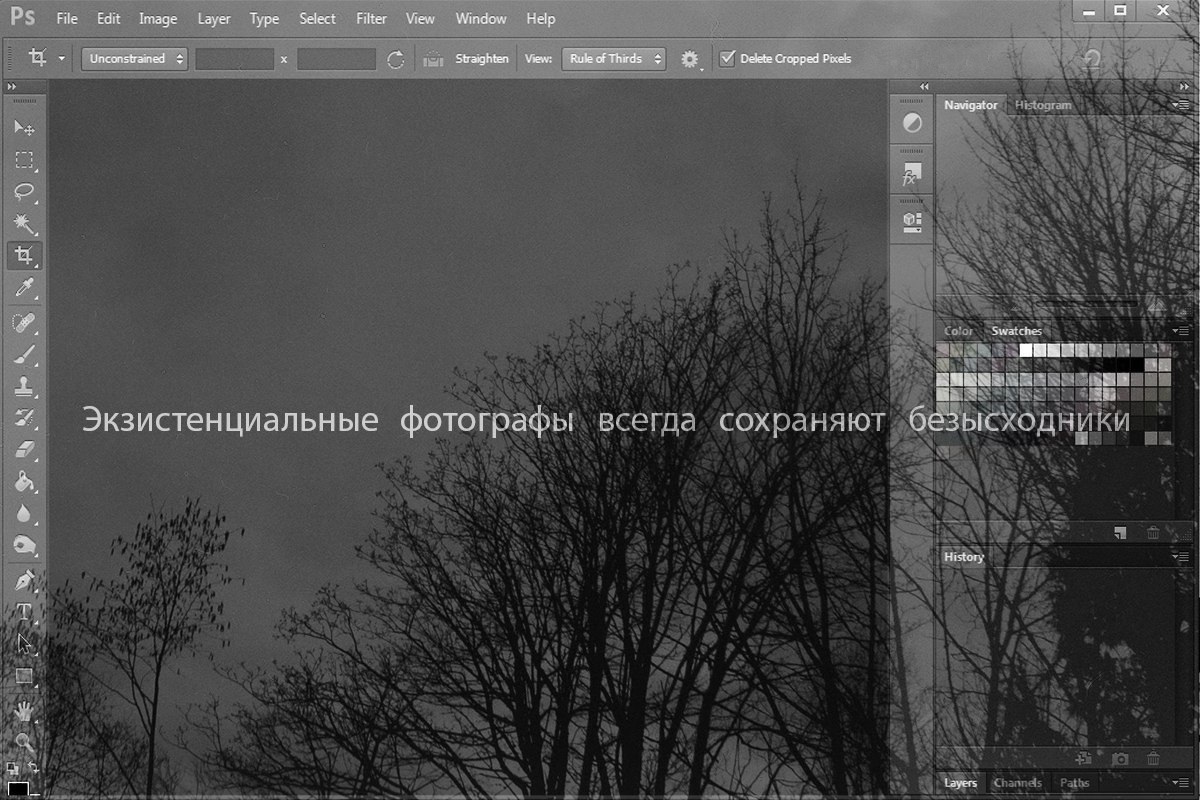Swap foreground and background colors
The height and width of the screenshot is (800, 1200).
tap(33, 768)
